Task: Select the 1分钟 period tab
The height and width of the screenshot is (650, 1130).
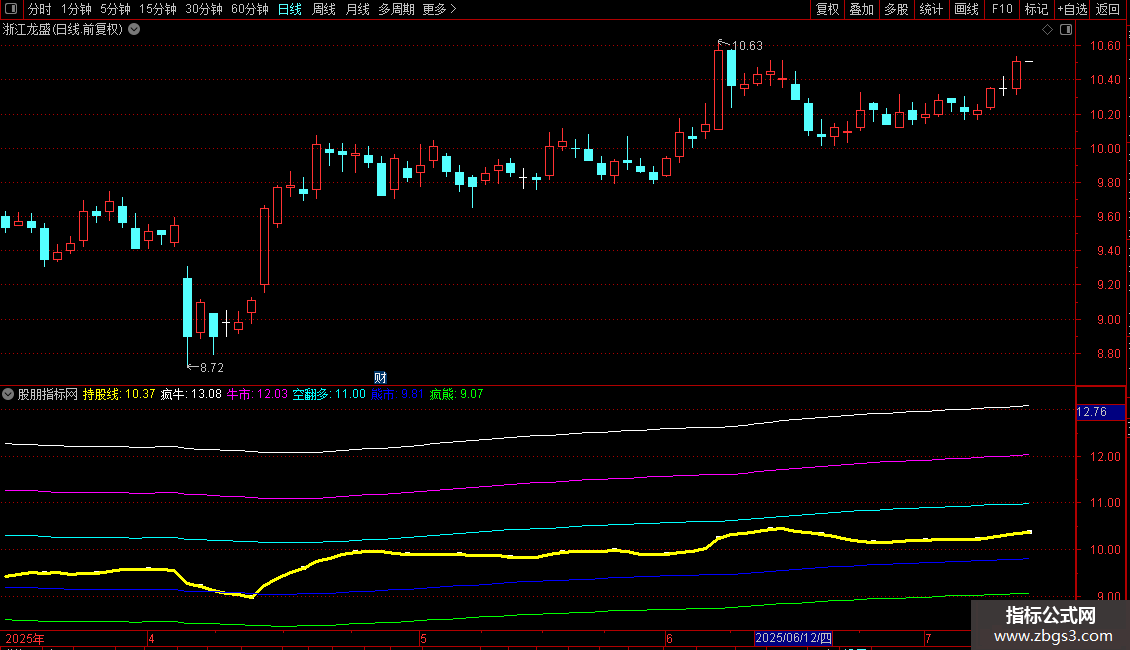Action: tap(76, 9)
